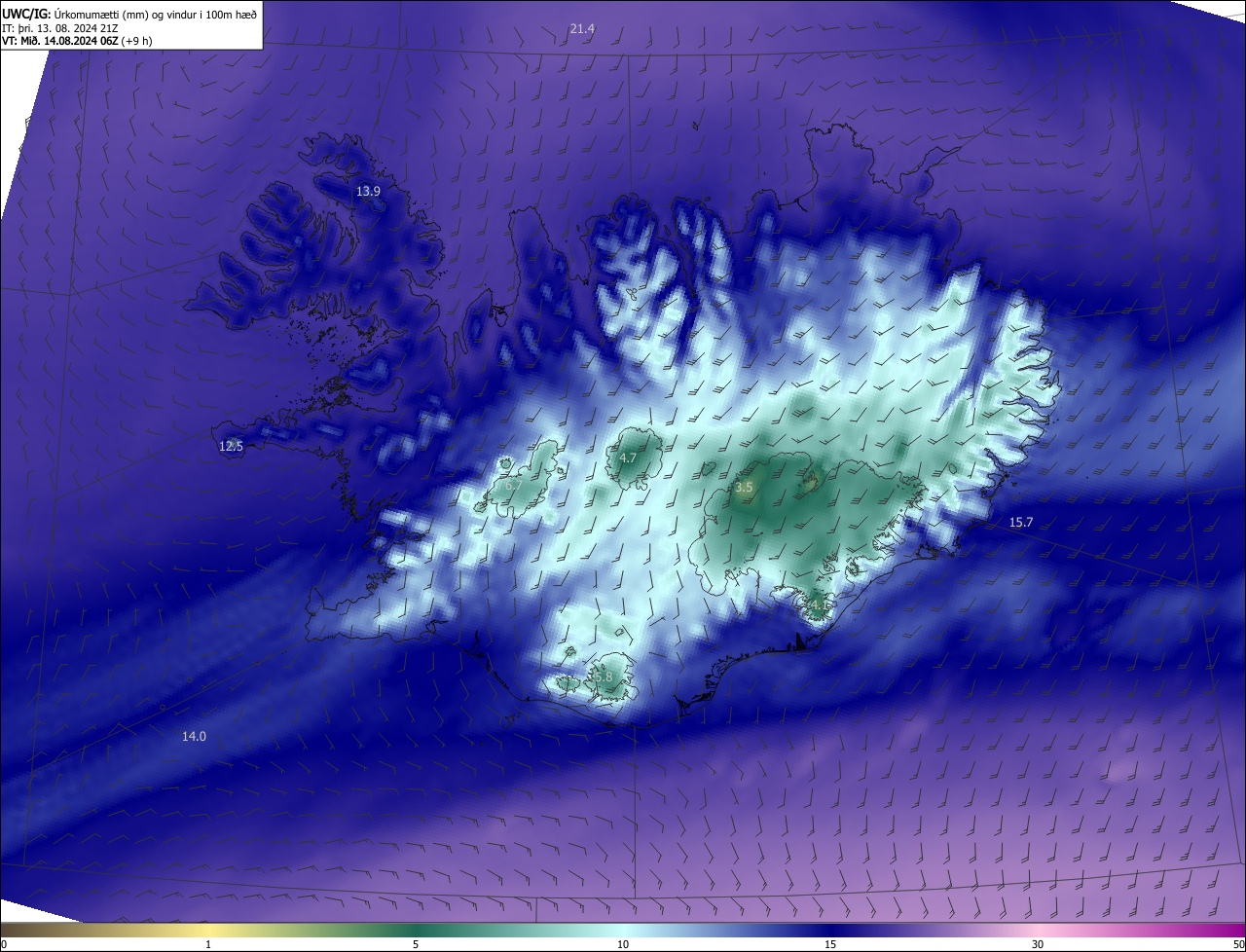
Task: Click the 21.4 value label on map
Action: tap(582, 29)
